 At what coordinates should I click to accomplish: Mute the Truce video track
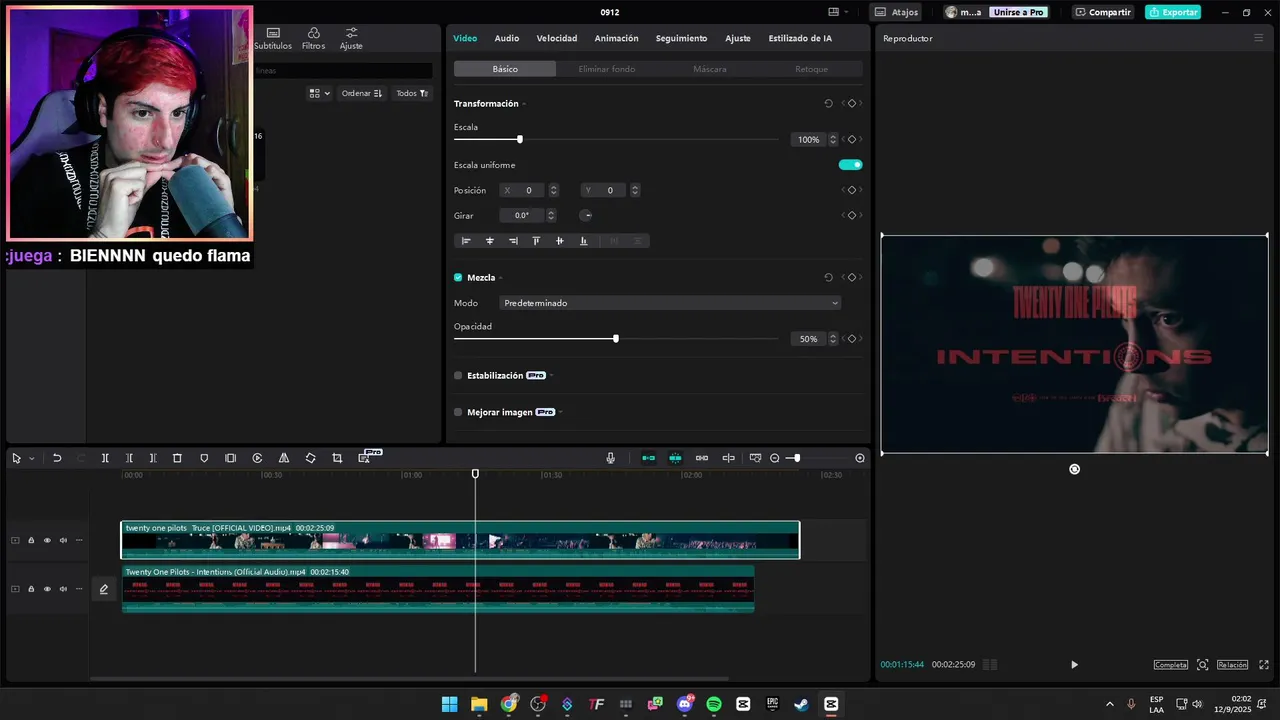63,541
